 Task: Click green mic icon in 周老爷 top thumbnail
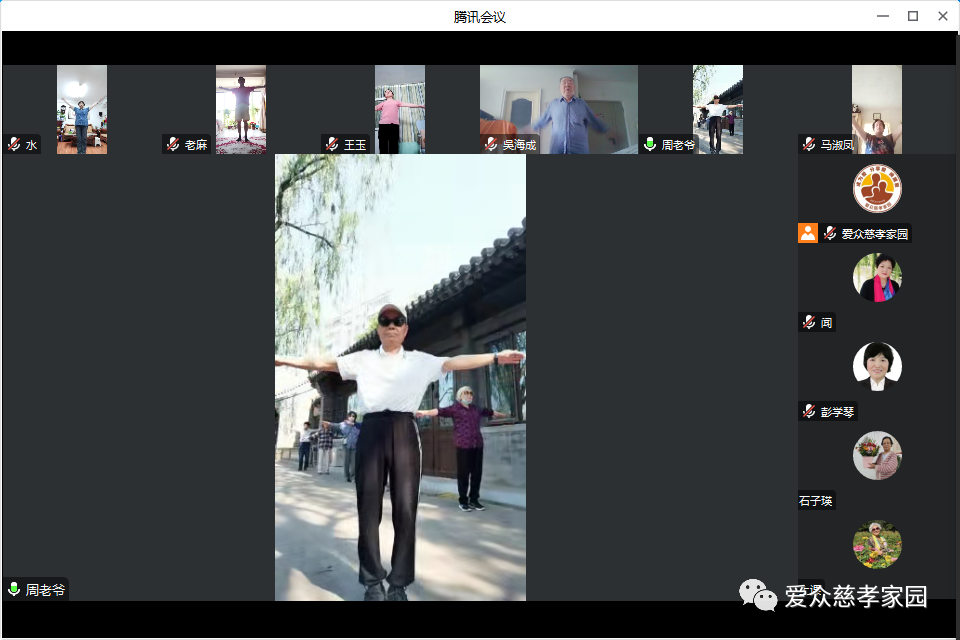tap(650, 144)
